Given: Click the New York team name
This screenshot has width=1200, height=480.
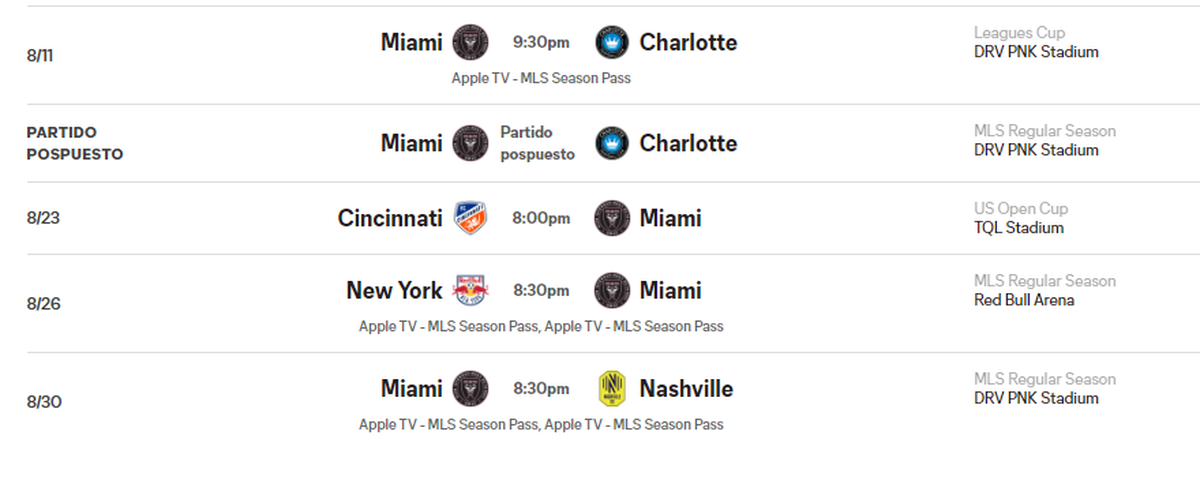Looking at the screenshot, I should click(x=394, y=290).
